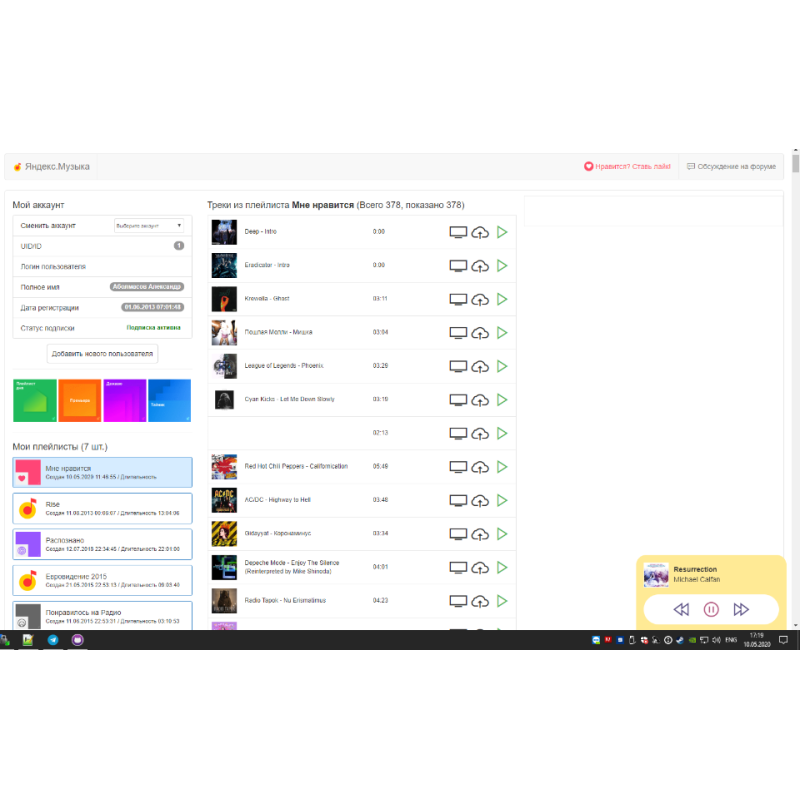The image size is (800, 800).
Task: Play Red Hot Chili Peppers - Californication
Action: point(502,466)
